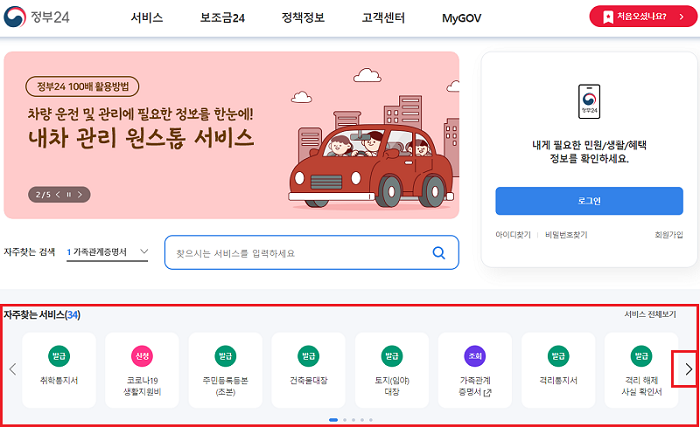This screenshot has width=700, height=427.
Task: Open the 아이디찾기 link
Action: tap(513, 235)
